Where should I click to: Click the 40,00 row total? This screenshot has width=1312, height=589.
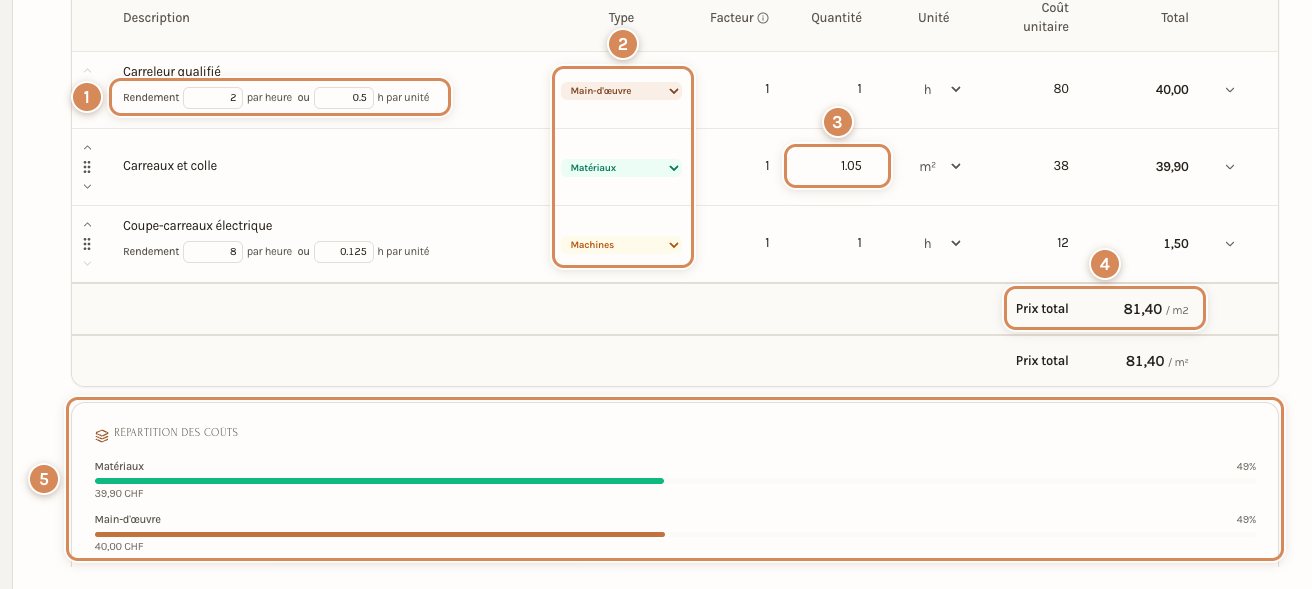(1172, 90)
